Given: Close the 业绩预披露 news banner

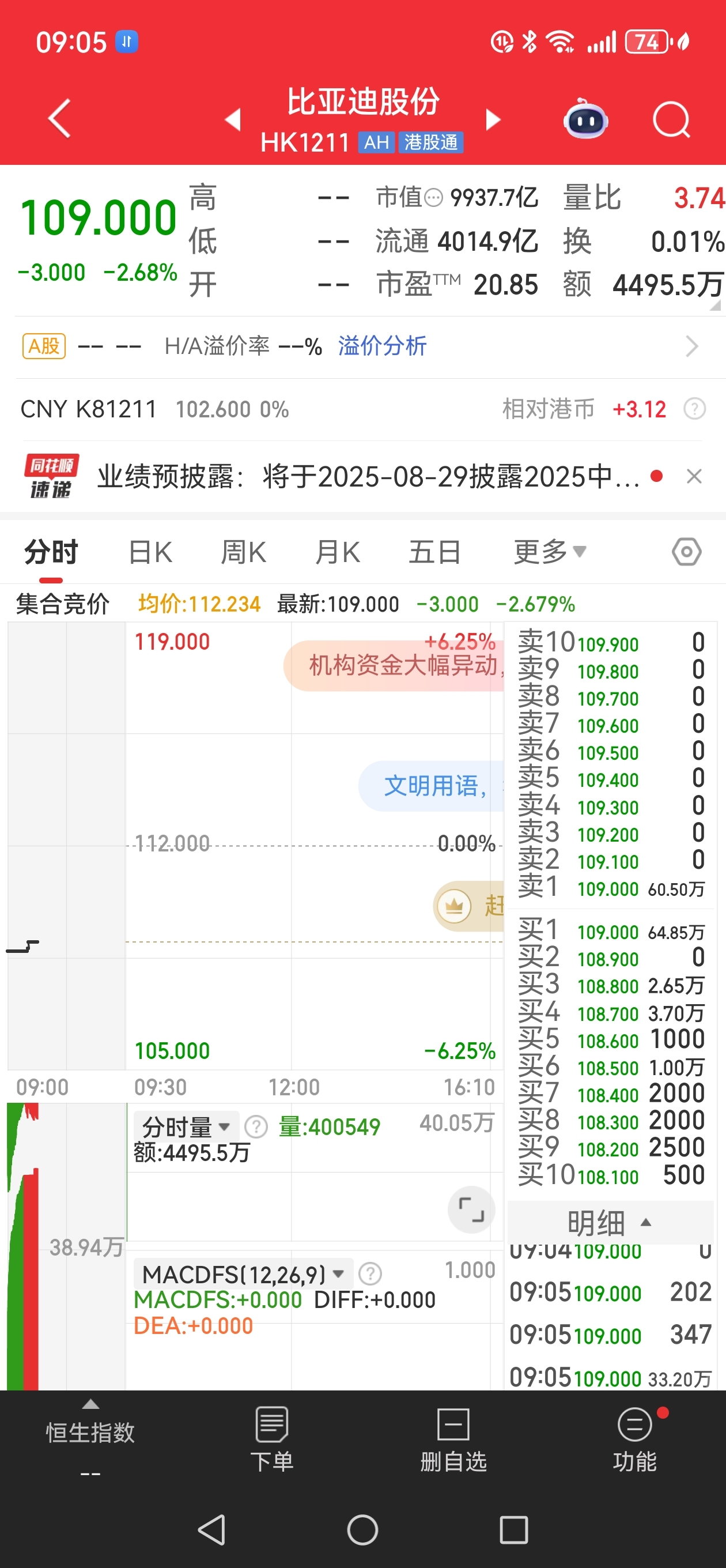Looking at the screenshot, I should (x=694, y=476).
